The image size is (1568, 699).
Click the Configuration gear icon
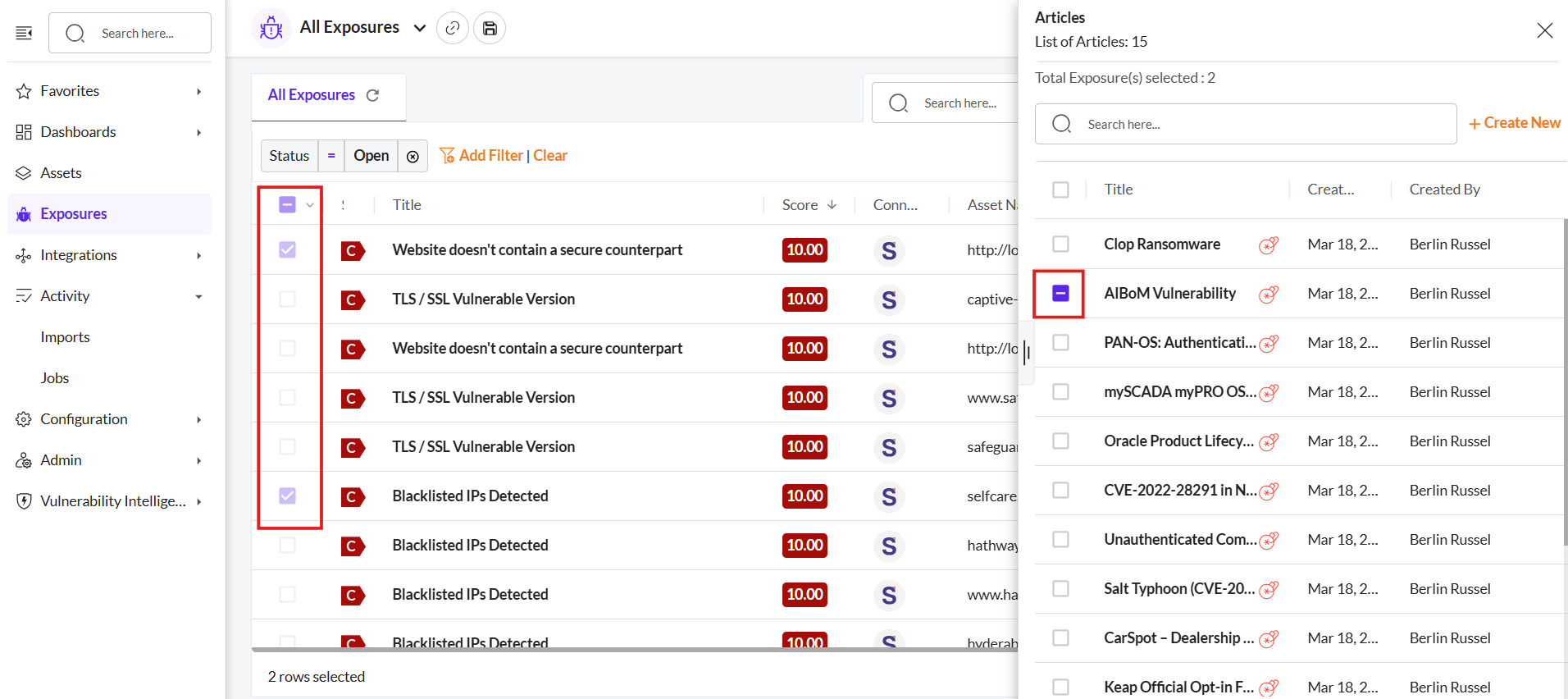[x=24, y=419]
